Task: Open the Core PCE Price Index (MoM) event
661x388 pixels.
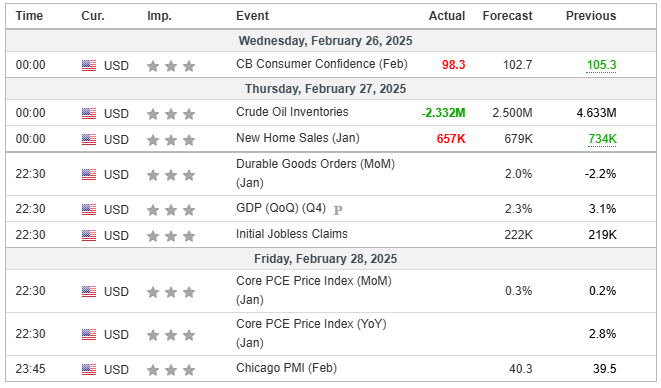Action: click(314, 290)
